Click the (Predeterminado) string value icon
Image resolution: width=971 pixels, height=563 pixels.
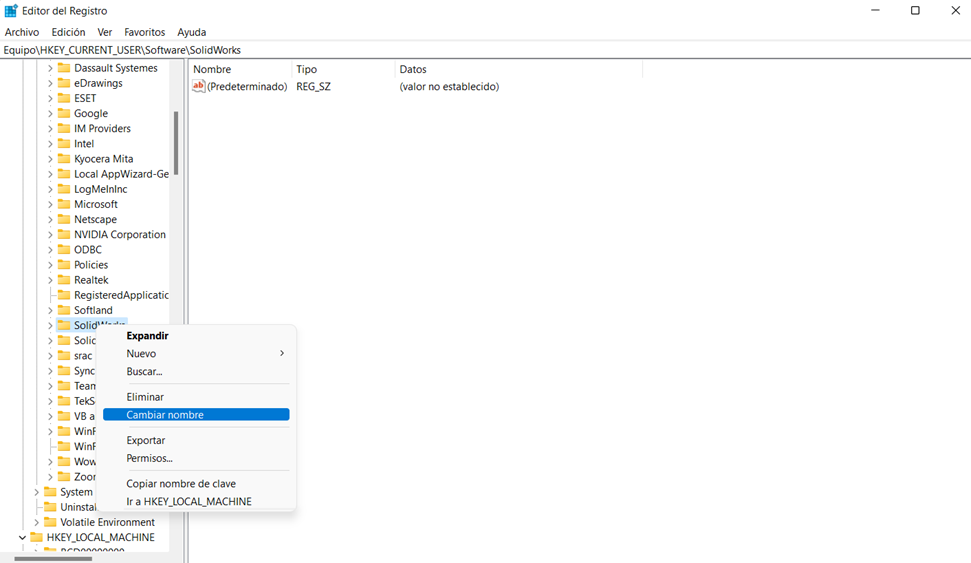[x=198, y=86]
